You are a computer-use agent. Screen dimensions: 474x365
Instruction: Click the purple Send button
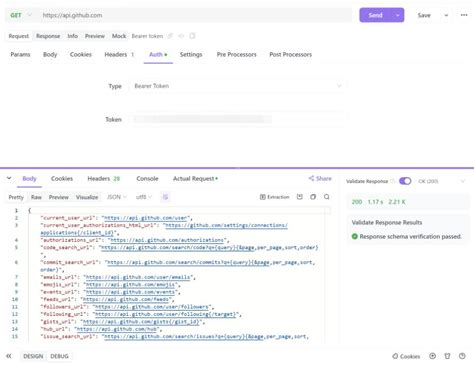[x=375, y=15]
